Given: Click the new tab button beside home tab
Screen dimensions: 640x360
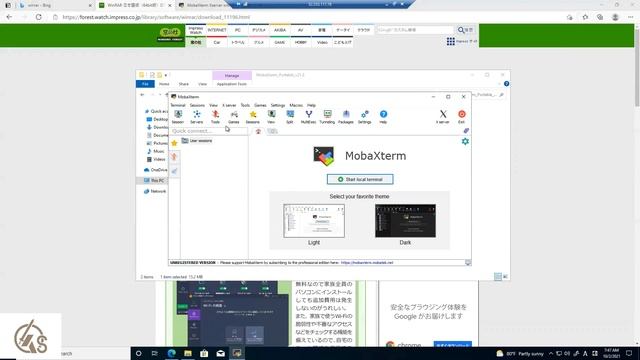Looking at the screenshot, I should (272, 131).
